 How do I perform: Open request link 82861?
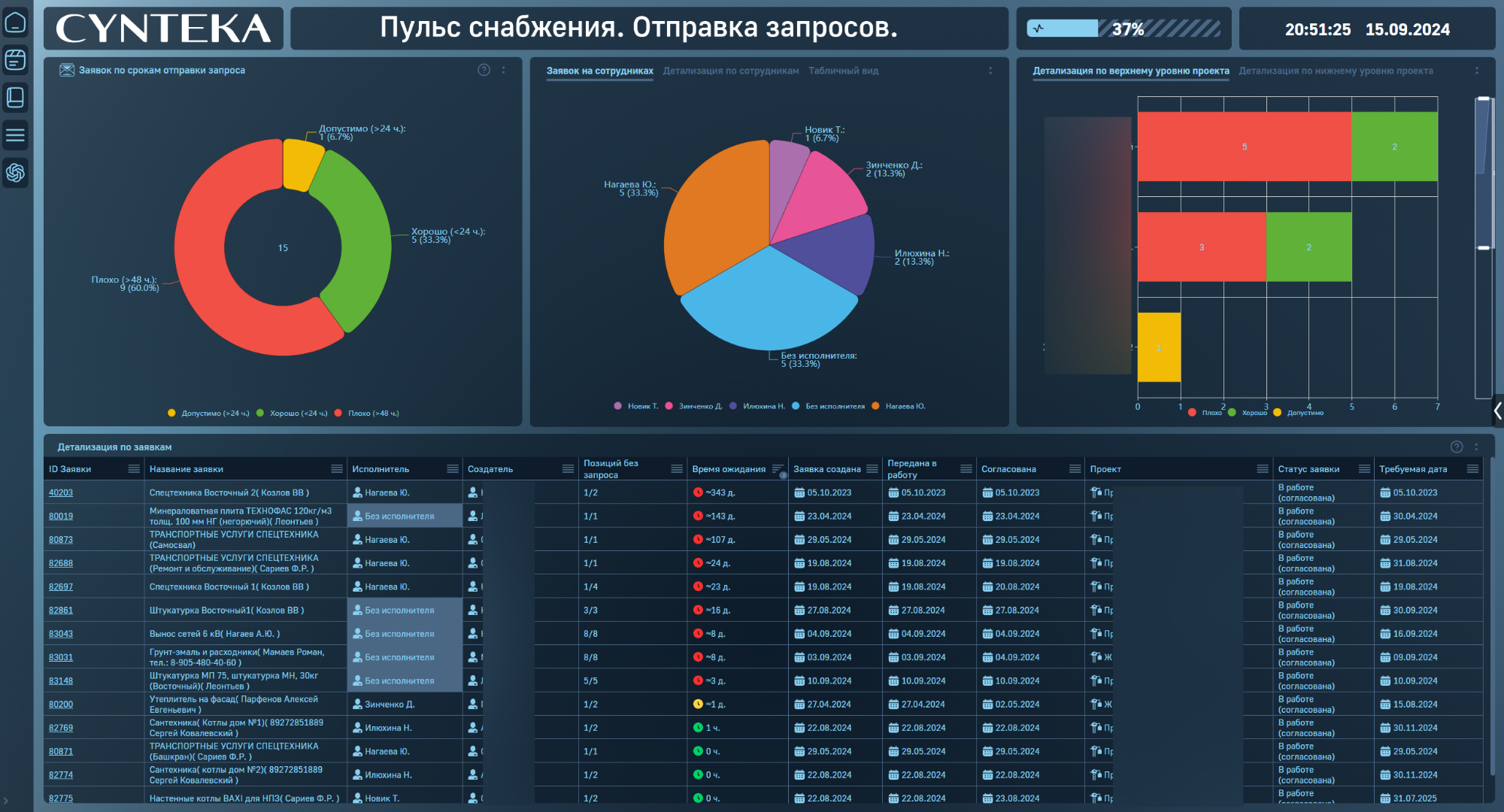[61, 611]
